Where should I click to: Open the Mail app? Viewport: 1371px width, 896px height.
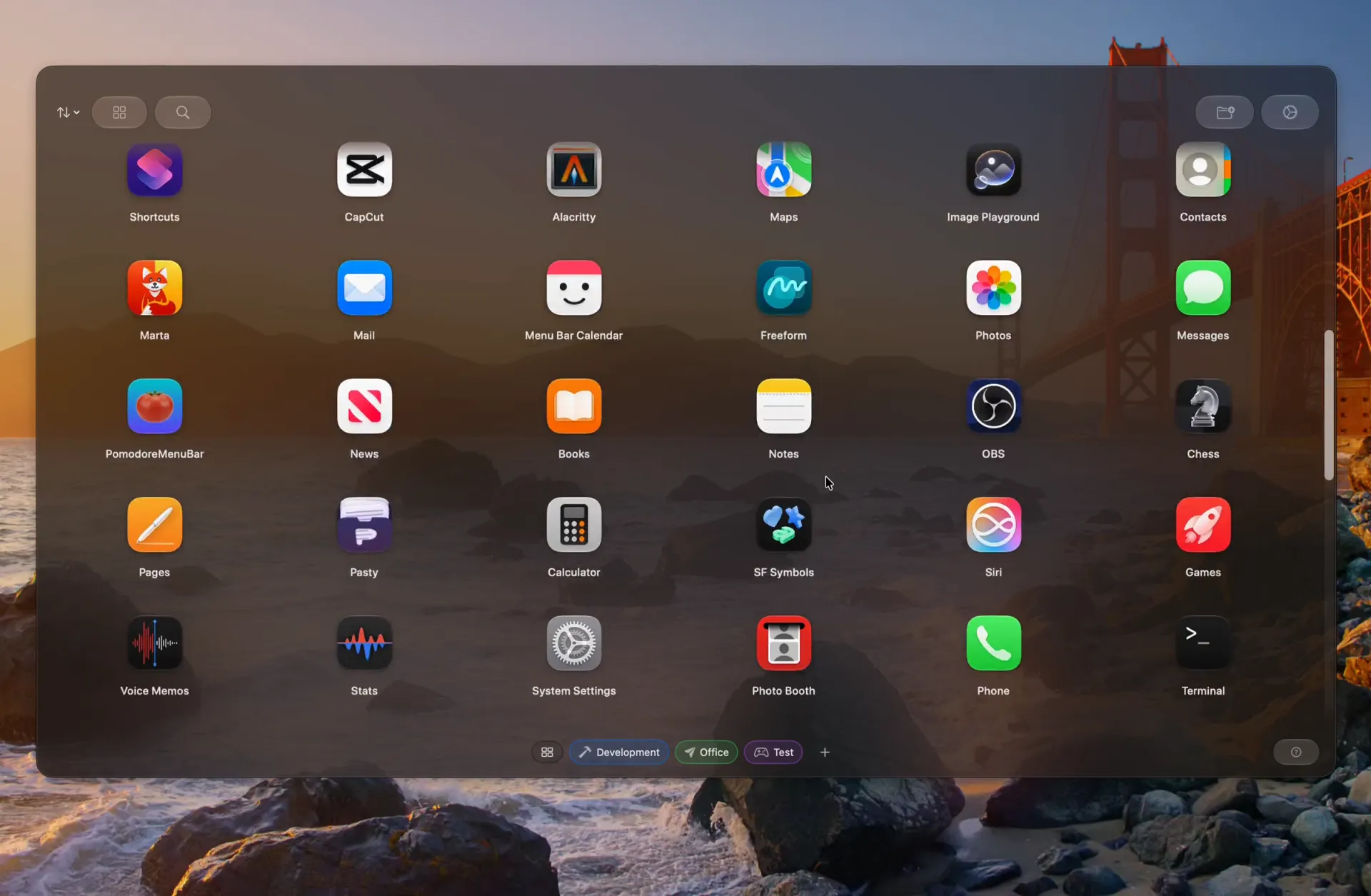tap(364, 288)
